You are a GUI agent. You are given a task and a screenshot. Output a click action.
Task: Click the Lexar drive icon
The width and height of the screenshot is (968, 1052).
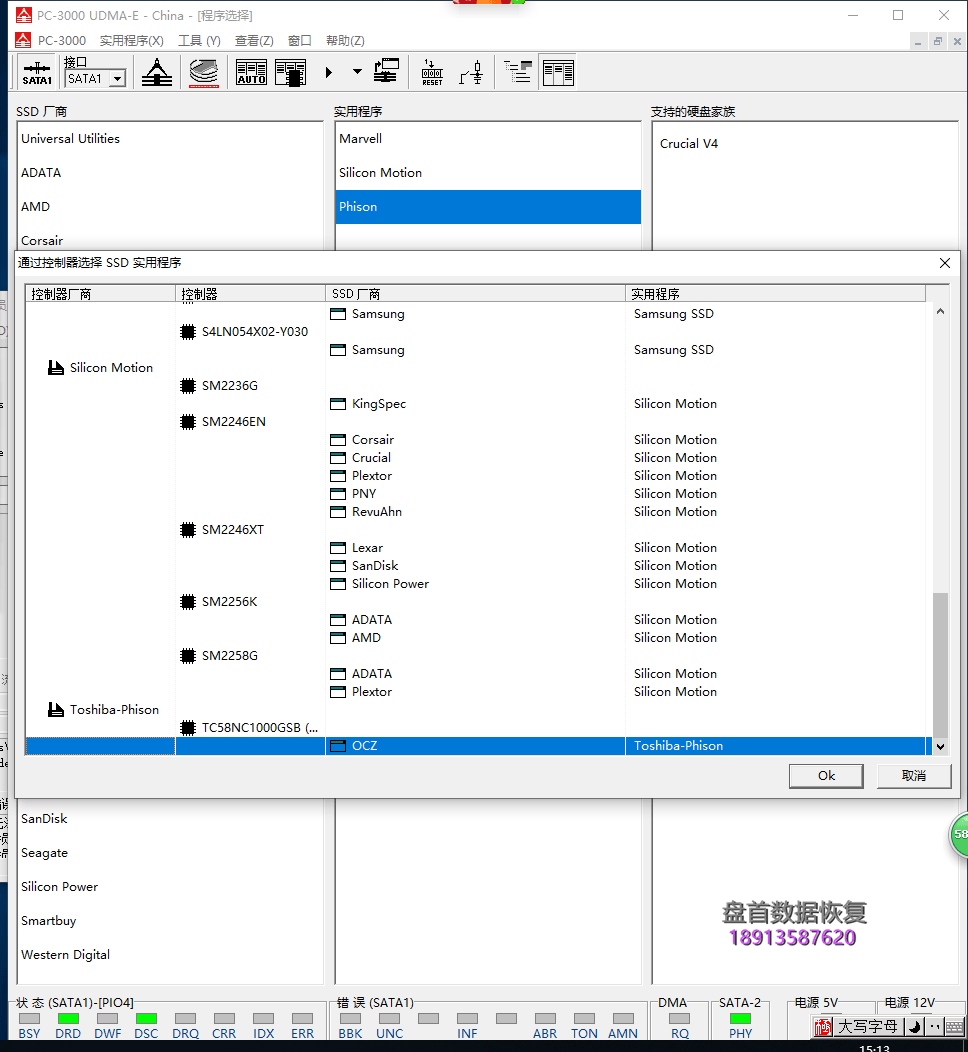tap(338, 548)
